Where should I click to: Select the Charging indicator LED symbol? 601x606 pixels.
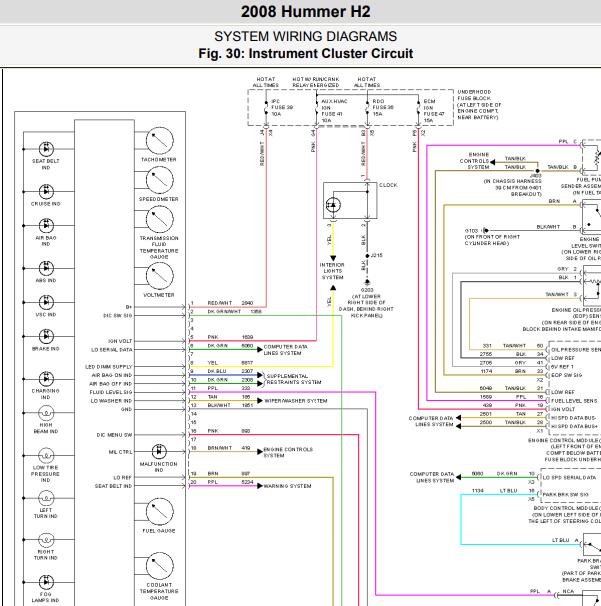[46, 379]
